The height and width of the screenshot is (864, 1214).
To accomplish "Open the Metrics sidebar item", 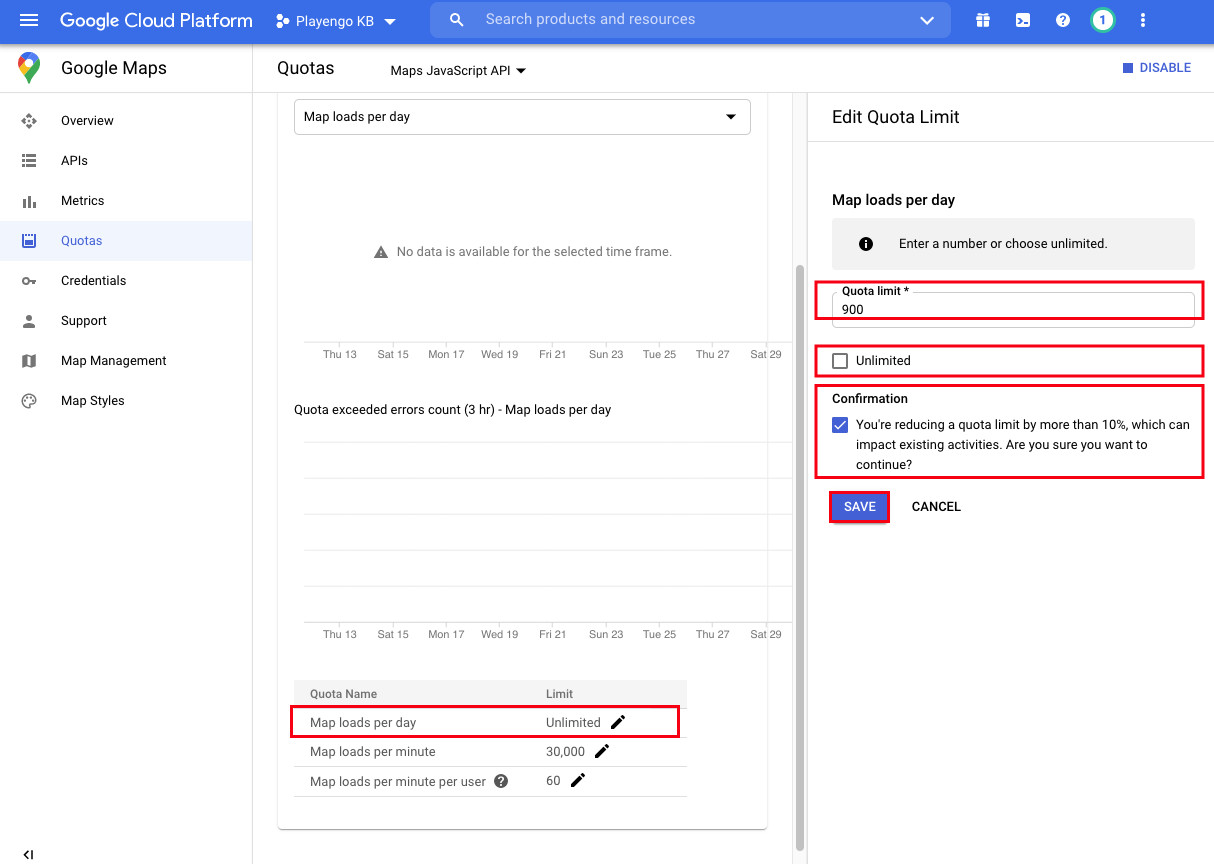I will pos(82,201).
